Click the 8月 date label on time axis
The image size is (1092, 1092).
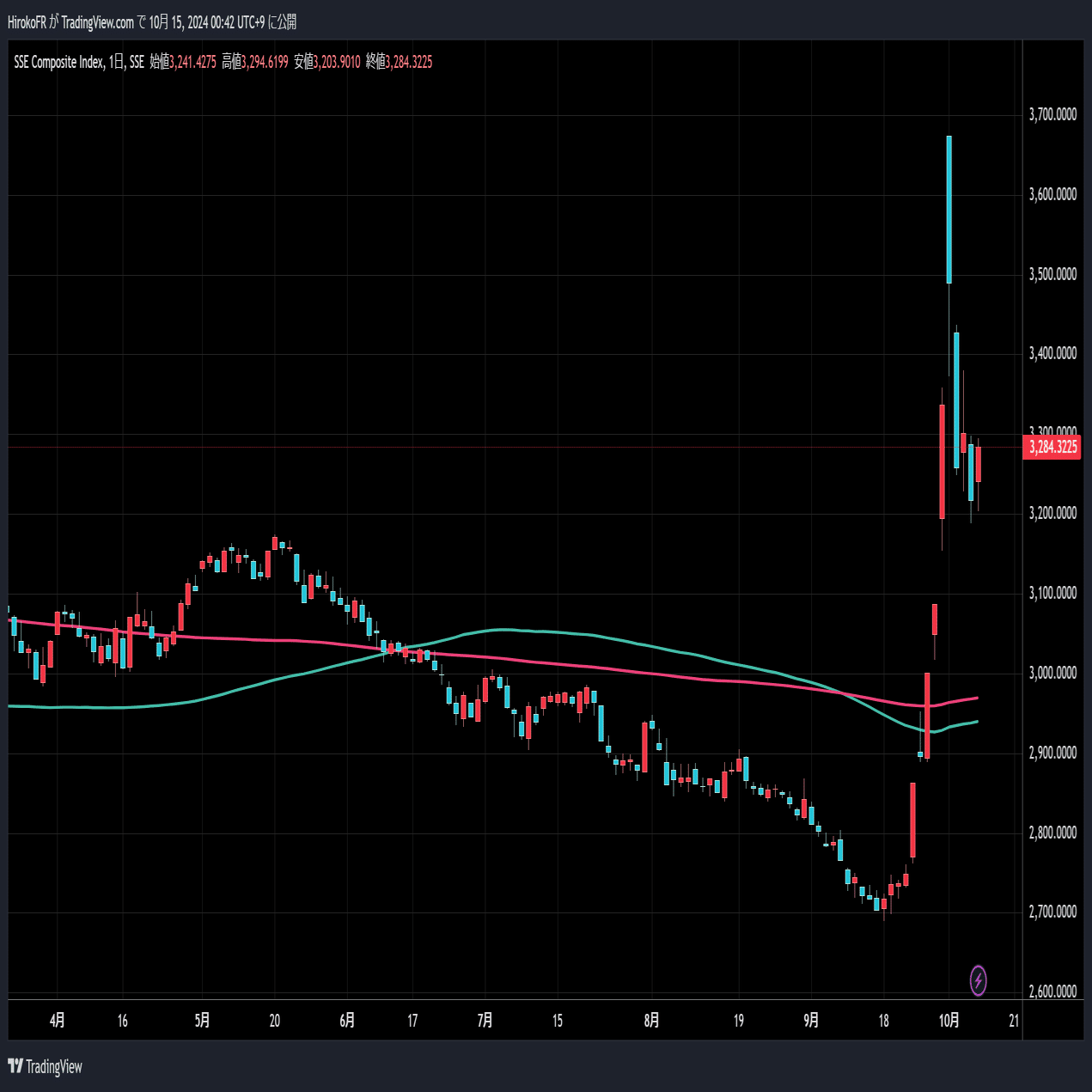coord(652,1021)
